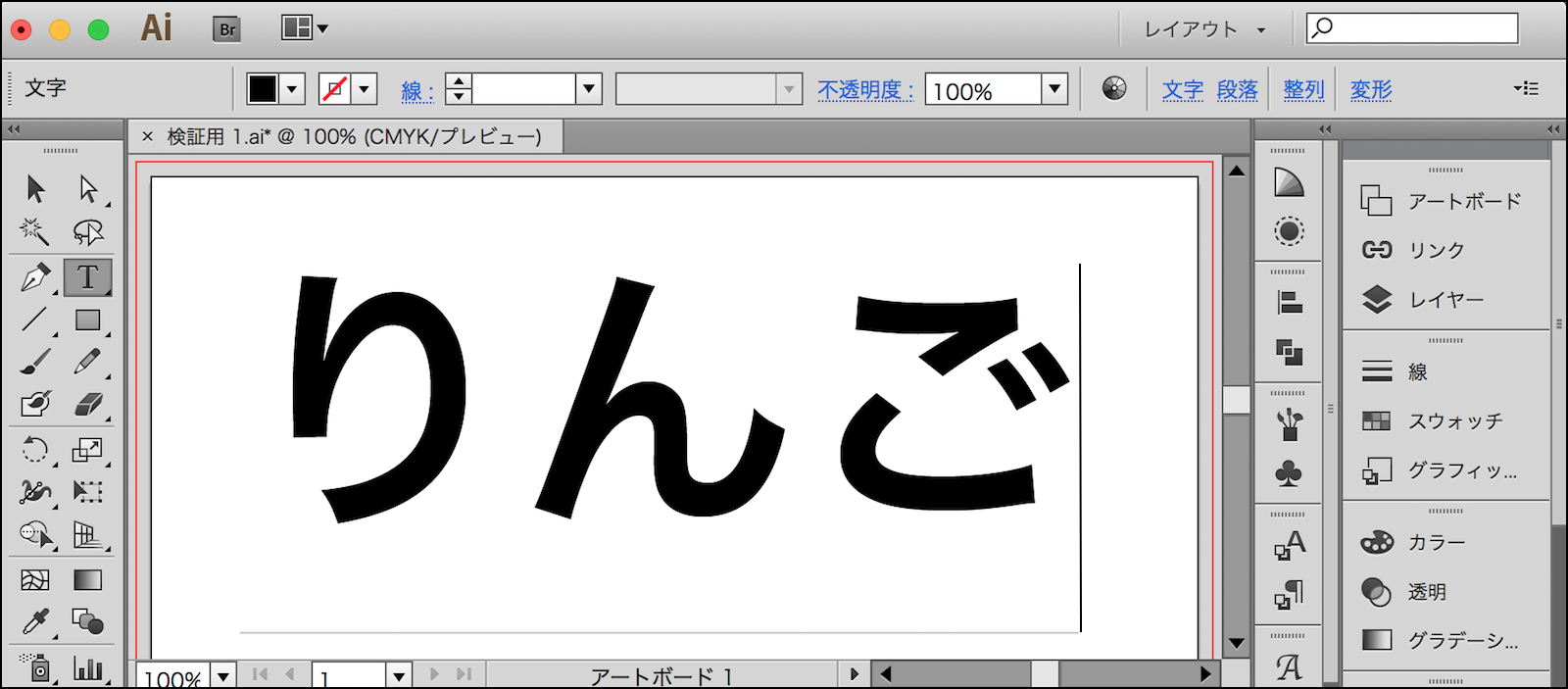Open the fill color dropdown arrow
The width and height of the screenshot is (1568, 689).
292,89
